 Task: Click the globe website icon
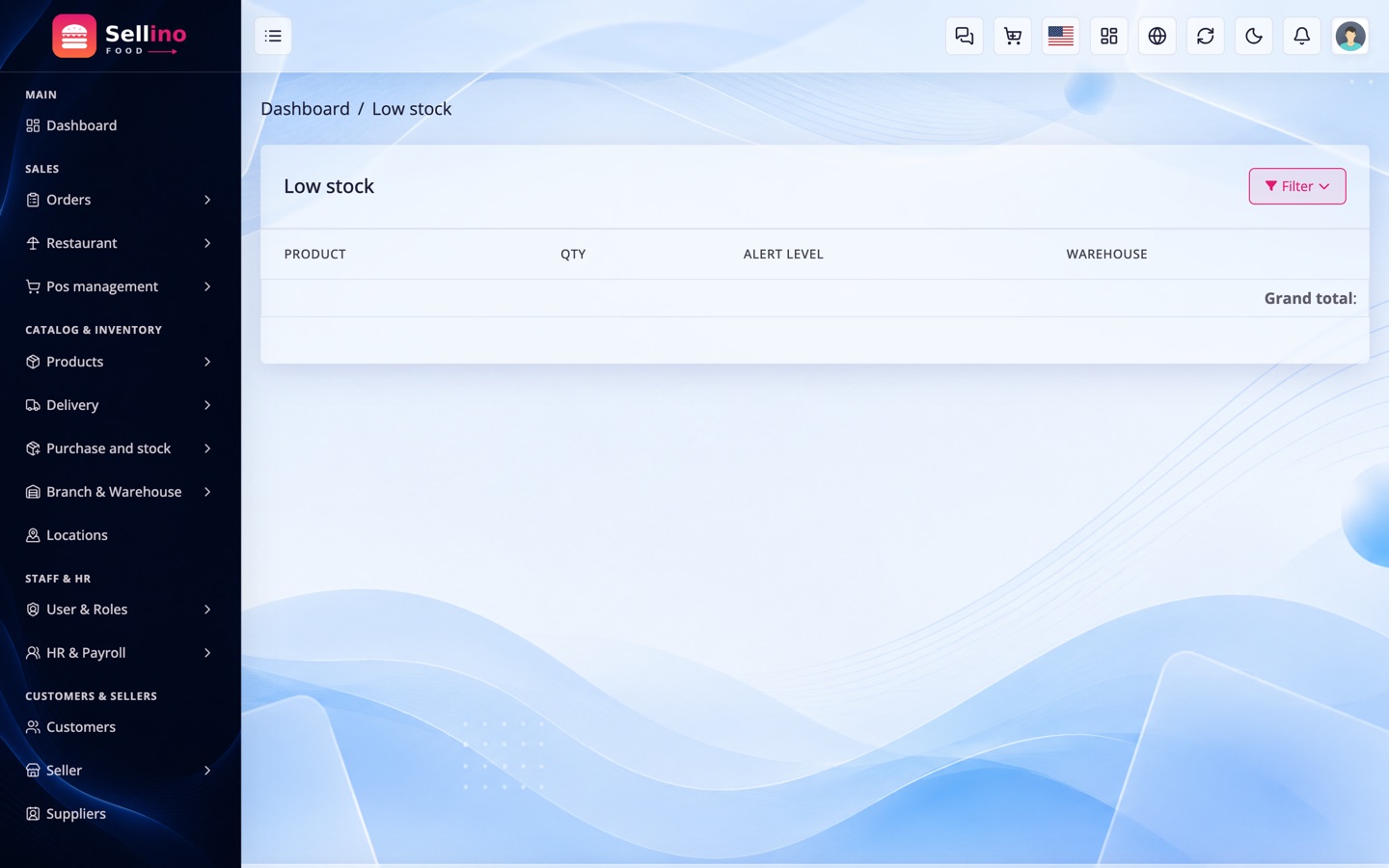[1157, 37]
